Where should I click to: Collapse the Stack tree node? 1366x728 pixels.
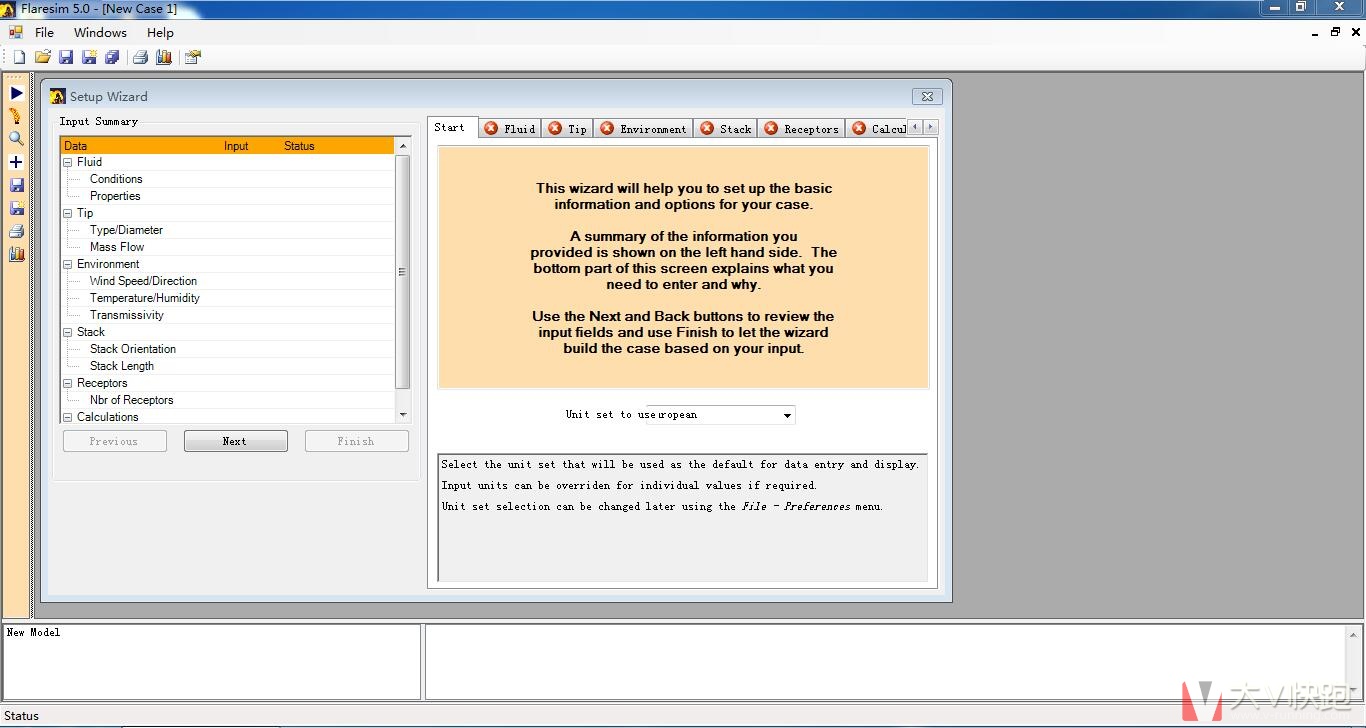tap(68, 332)
